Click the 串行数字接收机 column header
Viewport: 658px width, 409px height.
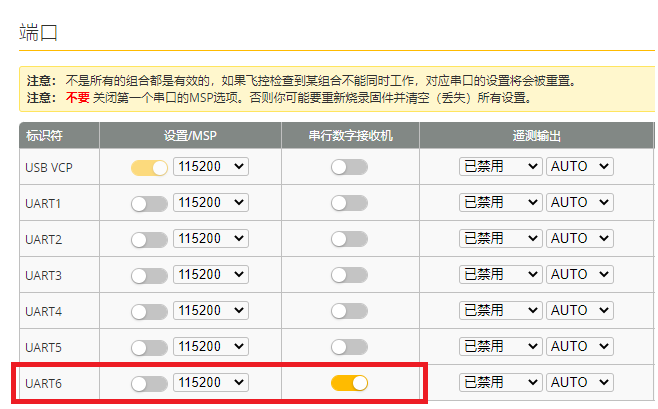coord(349,136)
